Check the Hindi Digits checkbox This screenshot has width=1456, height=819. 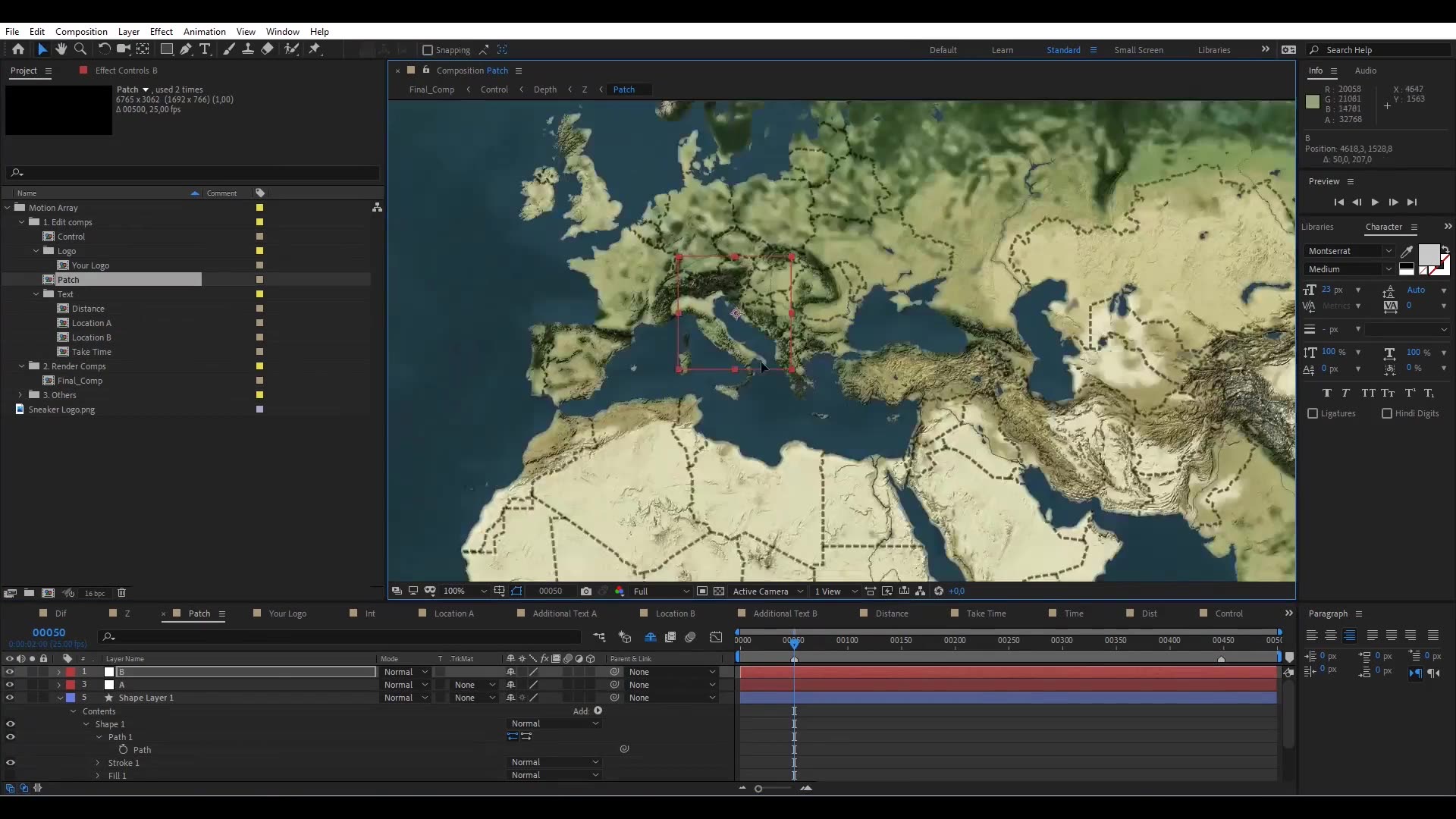1387,413
